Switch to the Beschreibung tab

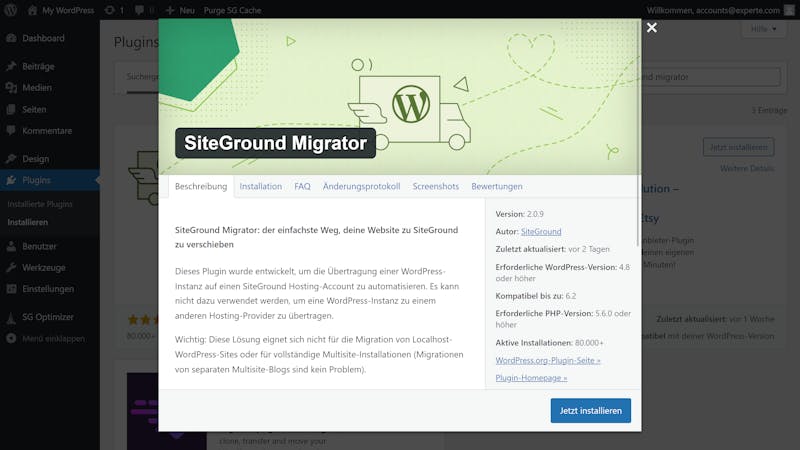(x=201, y=186)
